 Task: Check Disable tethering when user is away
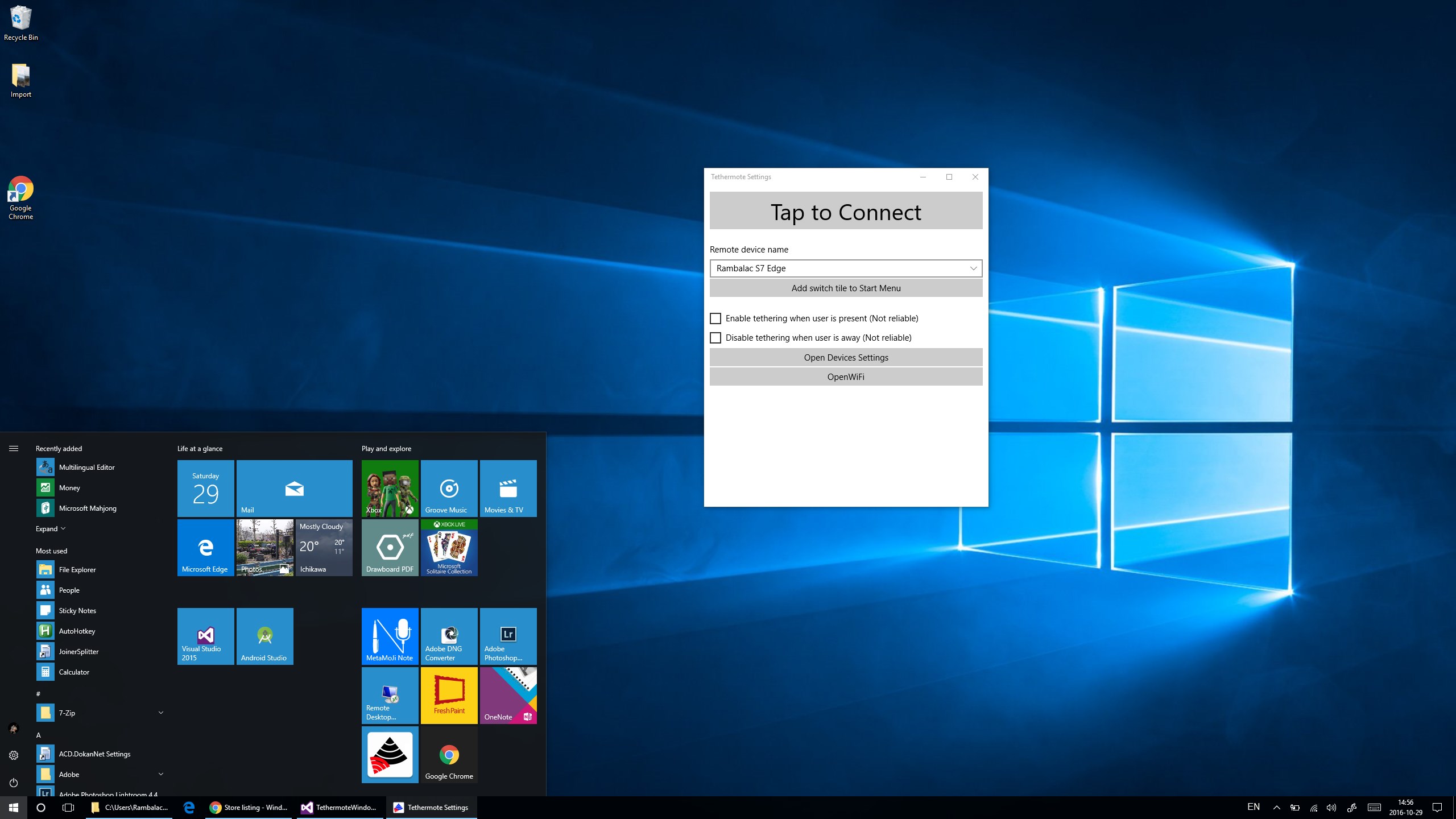(x=715, y=338)
